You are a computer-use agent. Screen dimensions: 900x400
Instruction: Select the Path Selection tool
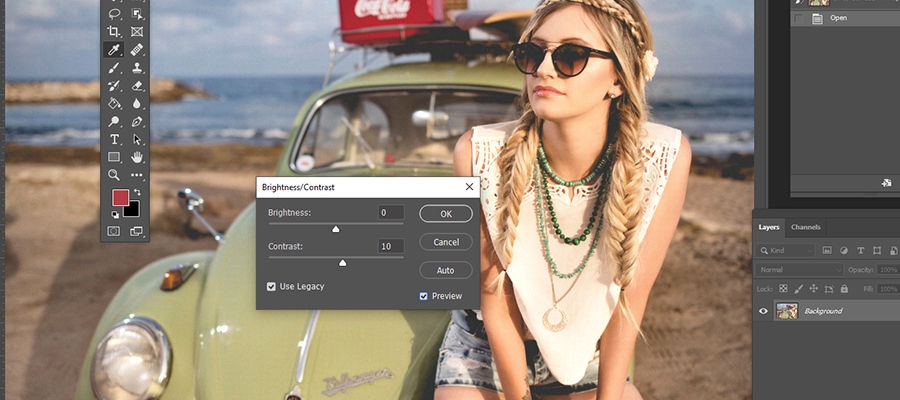[x=137, y=139]
